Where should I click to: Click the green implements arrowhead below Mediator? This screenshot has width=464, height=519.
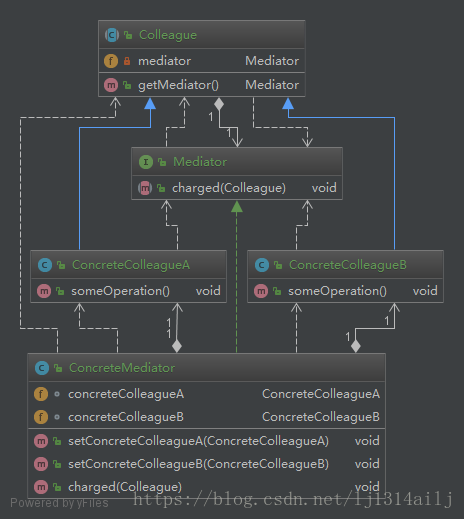[237, 207]
